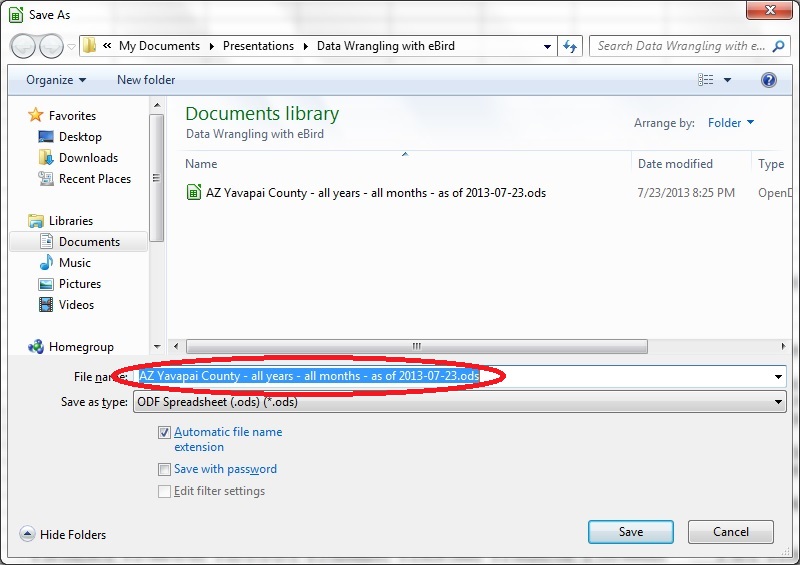800x565 pixels.
Task: Click the Hide Folders label
Action: pyautogui.click(x=73, y=534)
